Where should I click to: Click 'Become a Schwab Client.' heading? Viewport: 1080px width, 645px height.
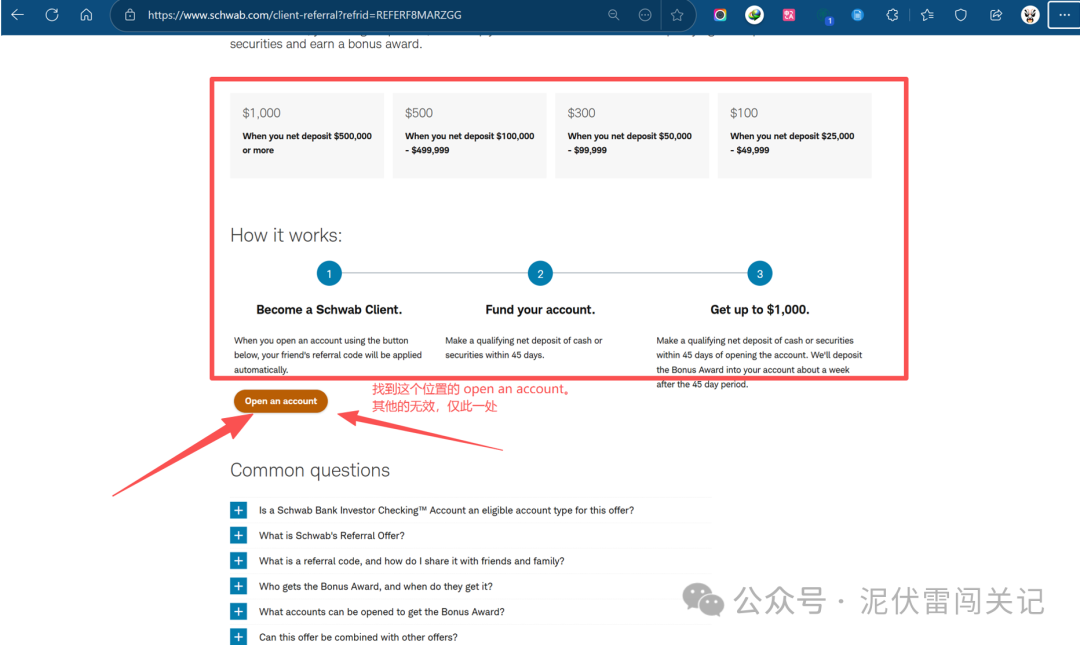[329, 309]
